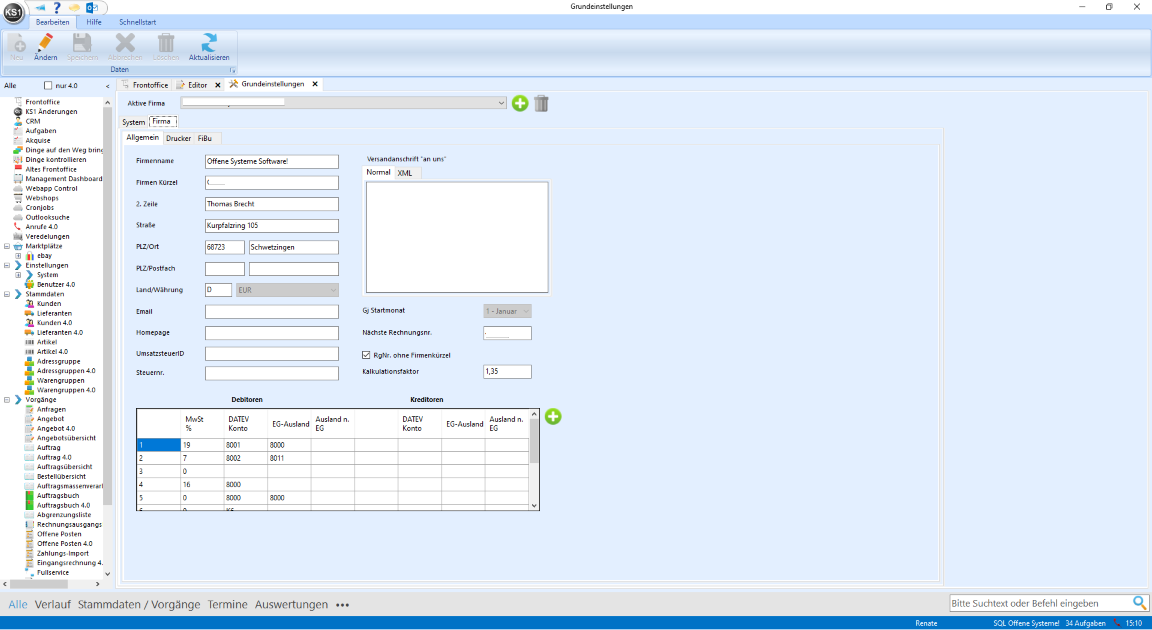Click 'Stammdaten / Vorgänge' in bottom navigation
Screen dimensions: 1152x630
(x=139, y=604)
